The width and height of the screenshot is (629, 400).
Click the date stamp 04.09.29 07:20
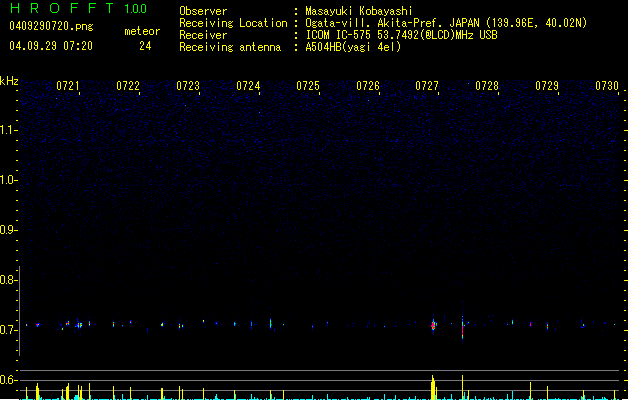51,46
